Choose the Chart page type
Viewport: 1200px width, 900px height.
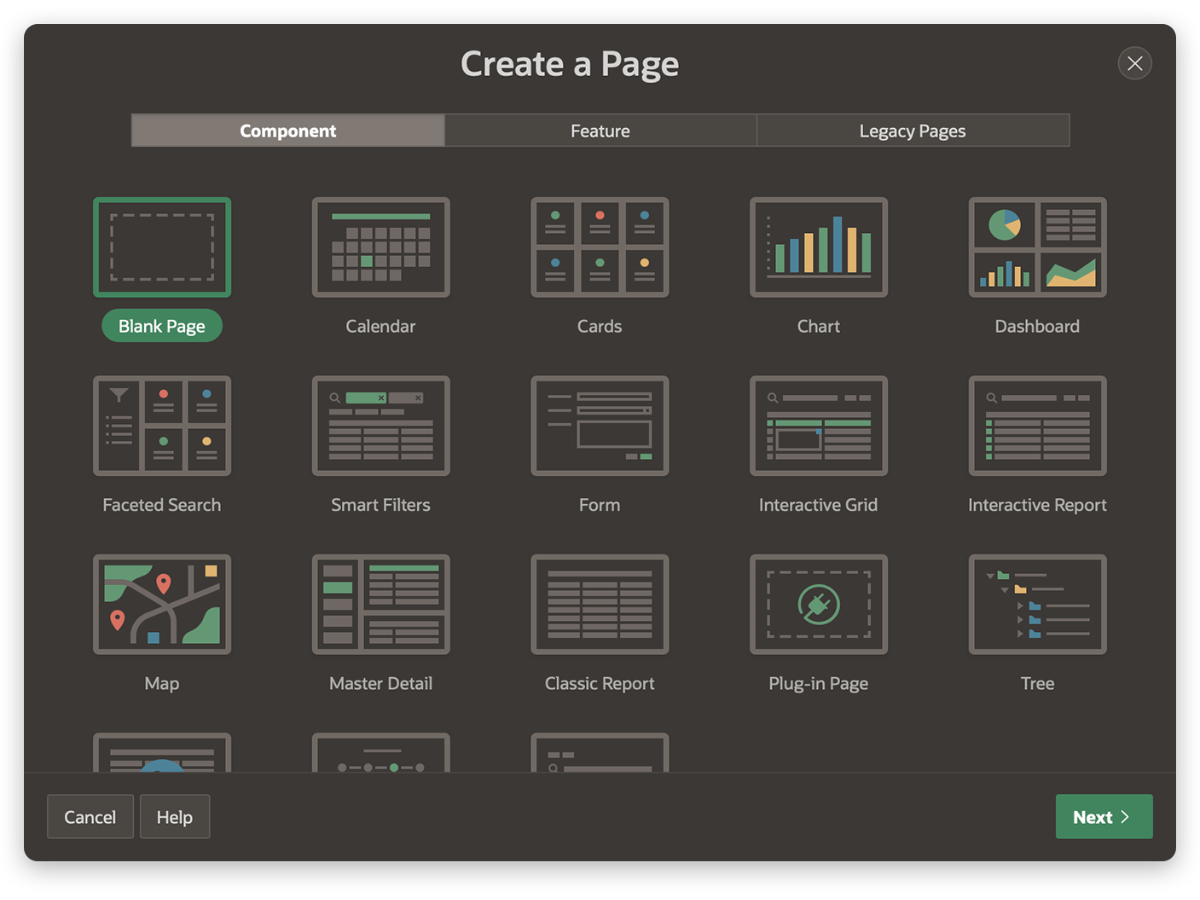click(x=818, y=247)
